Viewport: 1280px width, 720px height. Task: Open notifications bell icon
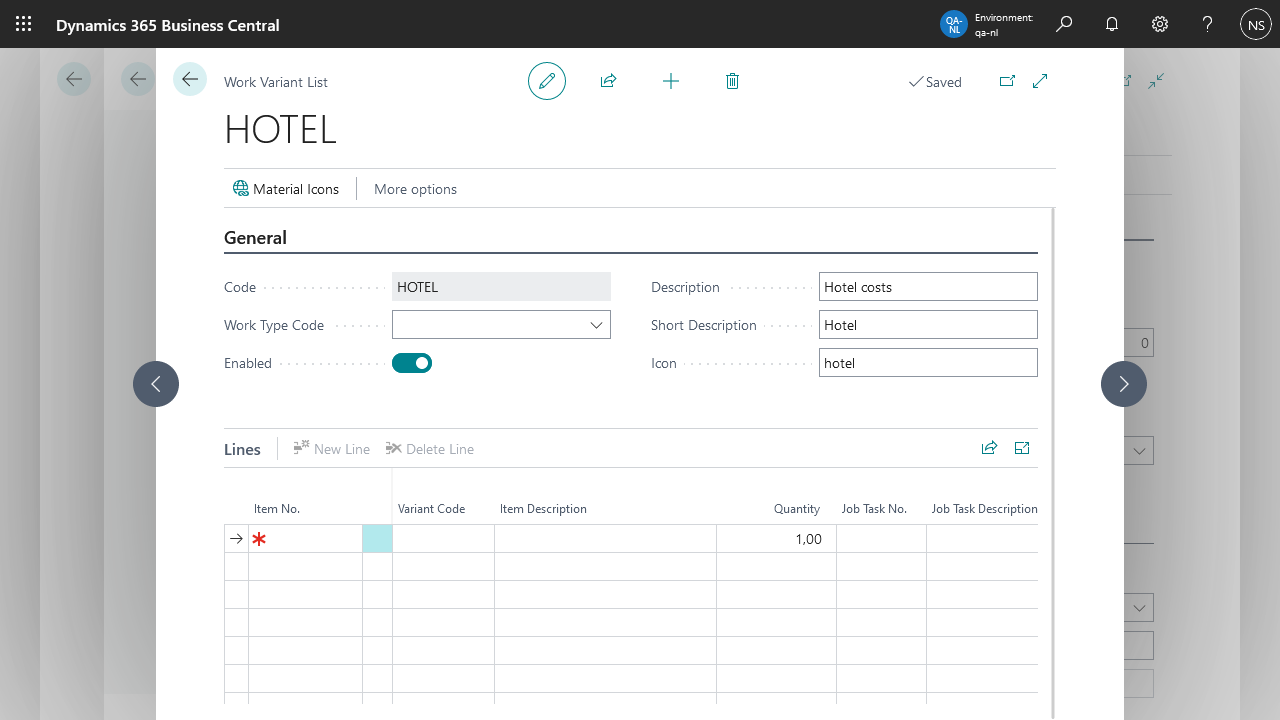coord(1112,24)
